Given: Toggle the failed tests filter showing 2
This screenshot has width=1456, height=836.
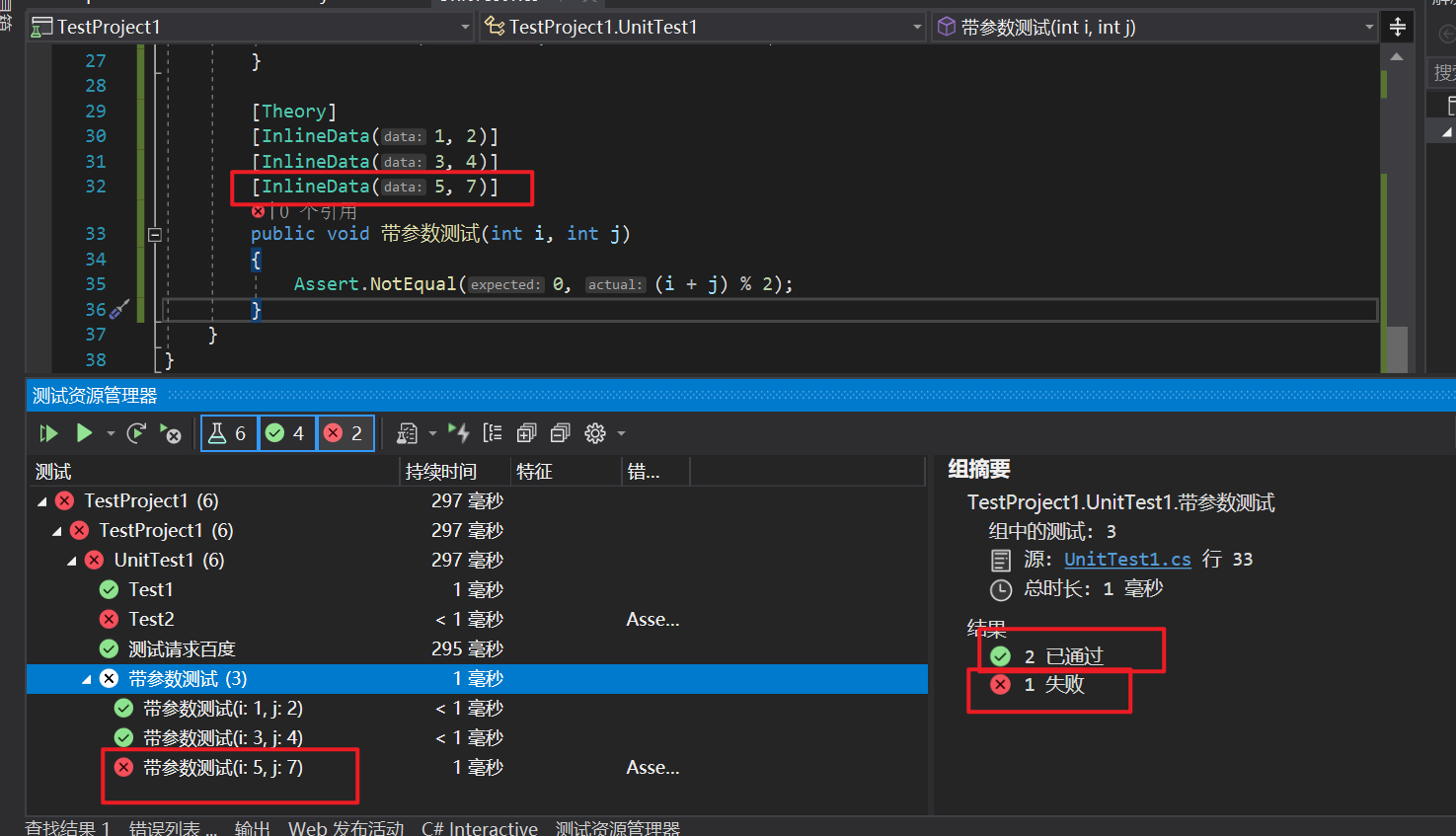Looking at the screenshot, I should click(345, 433).
